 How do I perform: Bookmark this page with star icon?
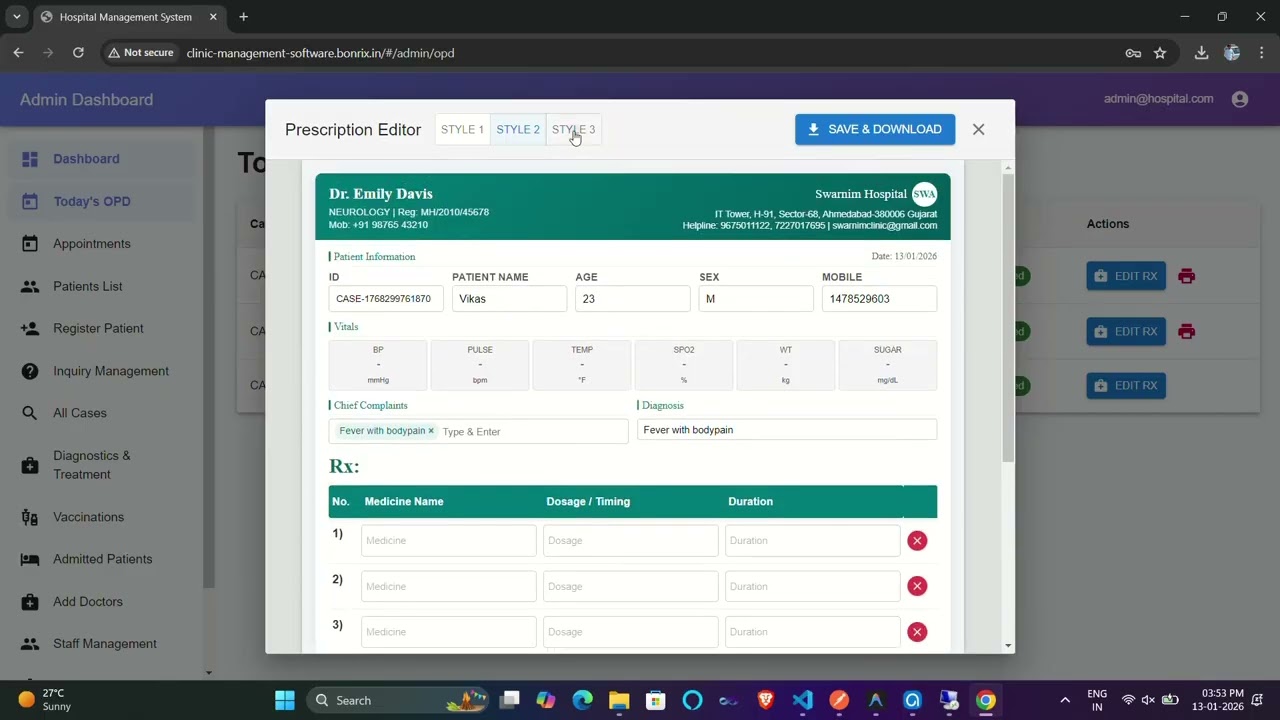[x=1160, y=53]
